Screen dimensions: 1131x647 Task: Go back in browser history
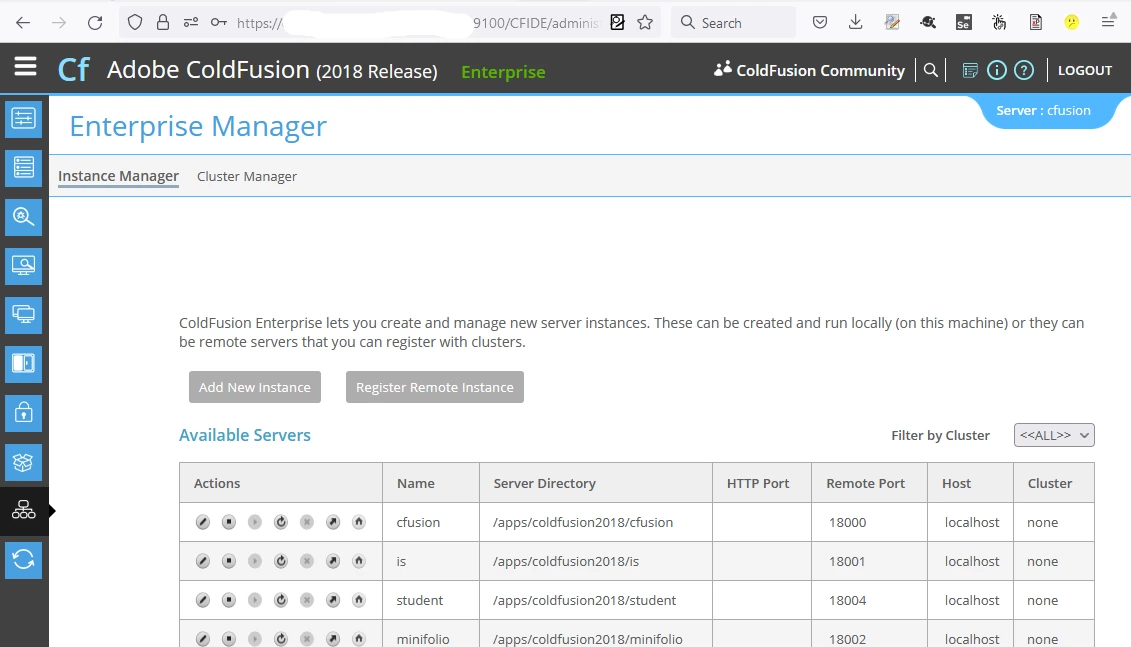[23, 22]
